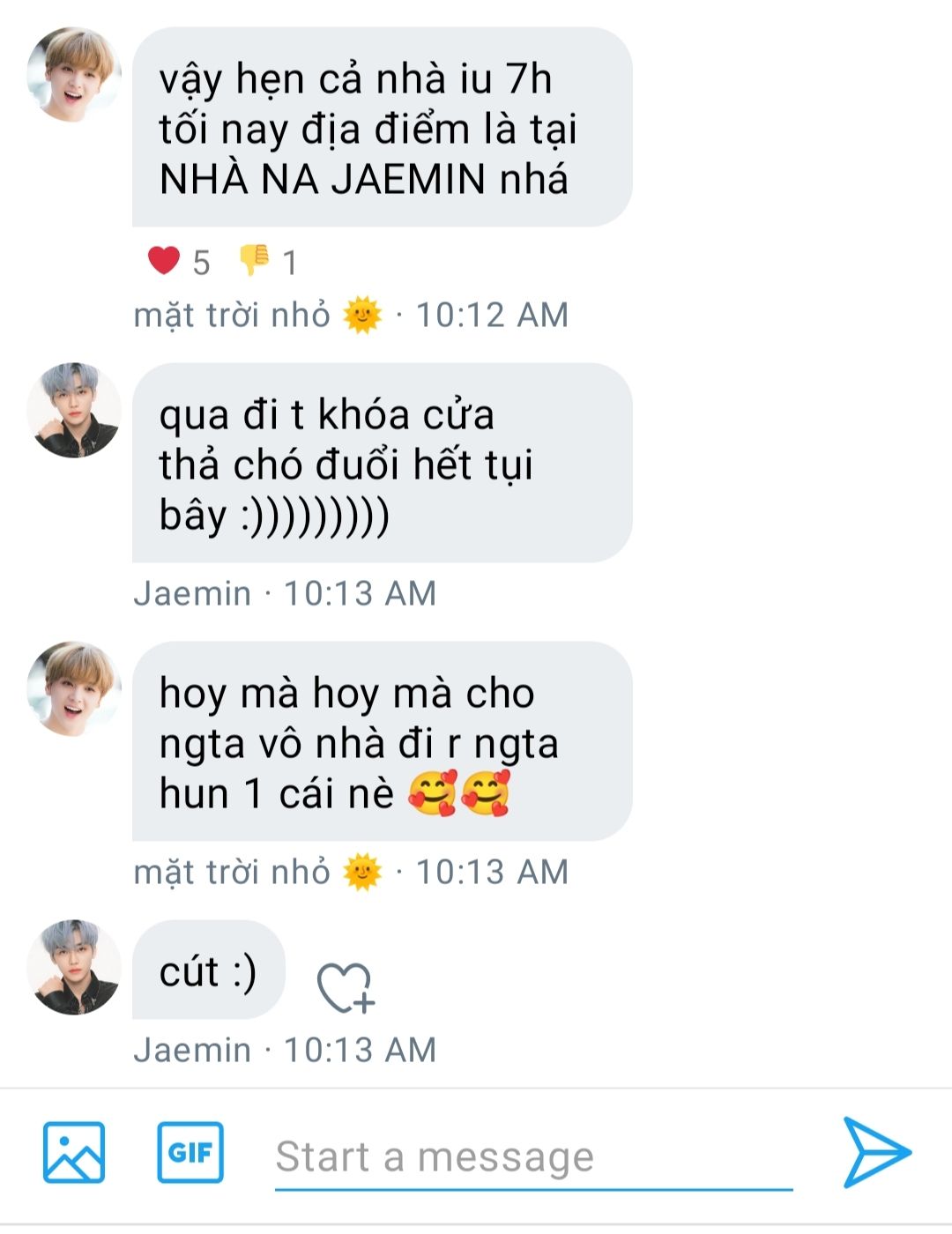The image size is (952, 1234).
Task: Open Jaemin's avatar beside 'cút :)' message
Action: tap(74, 967)
